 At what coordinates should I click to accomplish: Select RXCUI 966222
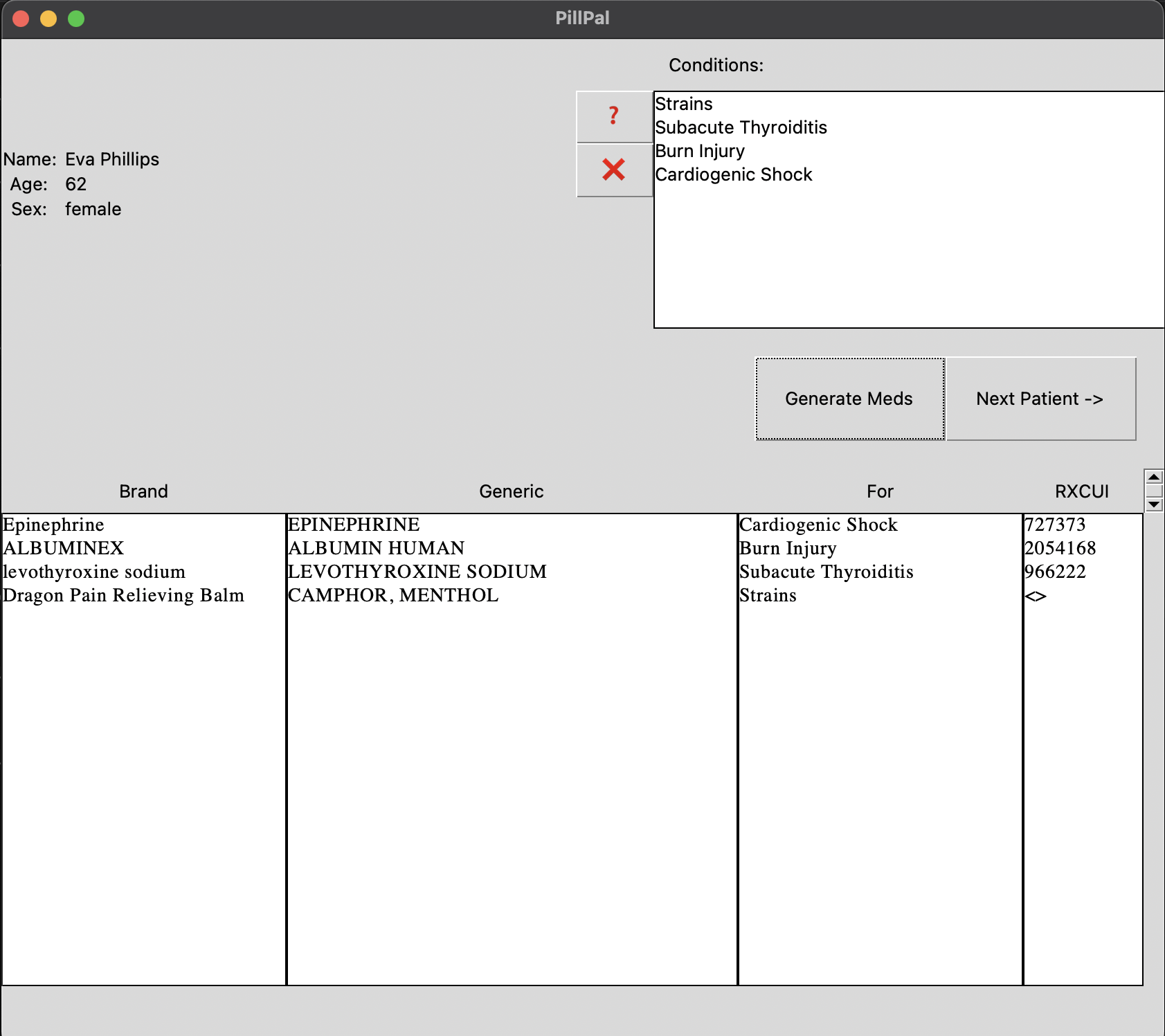pyautogui.click(x=1055, y=572)
